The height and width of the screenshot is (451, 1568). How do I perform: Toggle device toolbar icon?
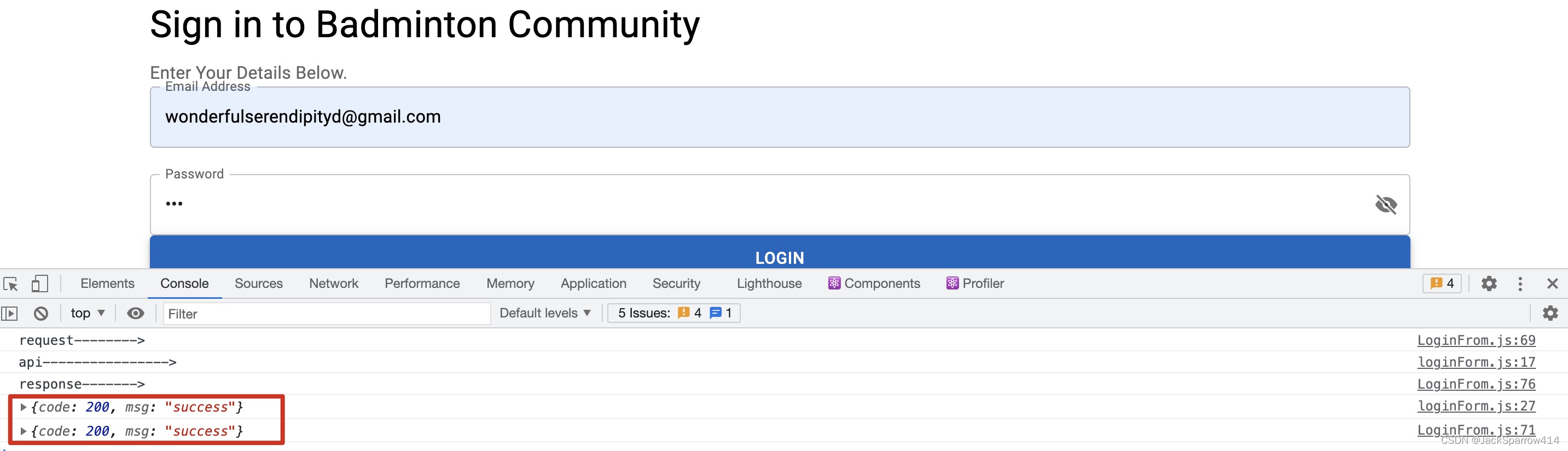tap(39, 284)
